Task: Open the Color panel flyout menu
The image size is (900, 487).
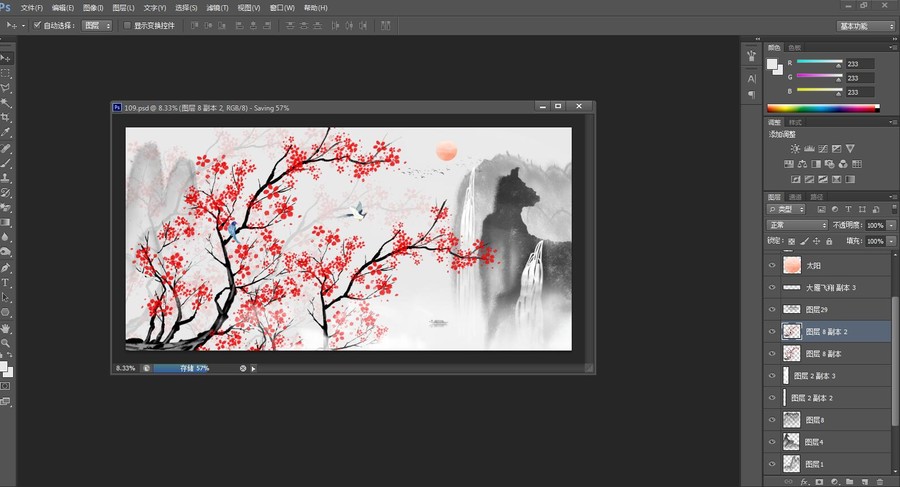Action: click(x=892, y=48)
